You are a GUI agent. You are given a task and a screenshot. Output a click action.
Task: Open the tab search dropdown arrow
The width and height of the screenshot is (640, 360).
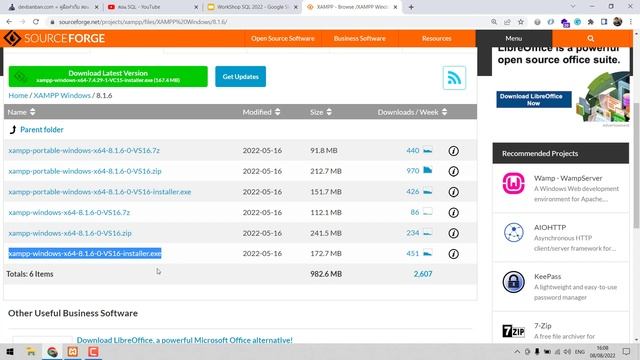[573, 7]
